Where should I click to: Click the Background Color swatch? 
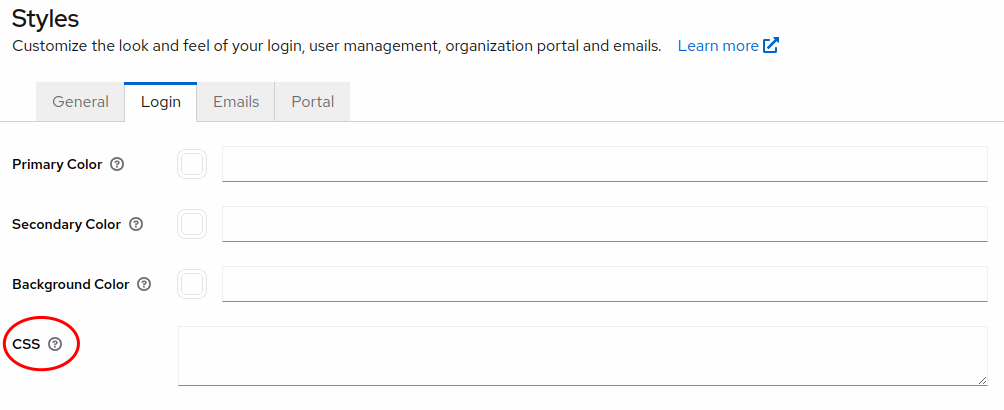[192, 284]
